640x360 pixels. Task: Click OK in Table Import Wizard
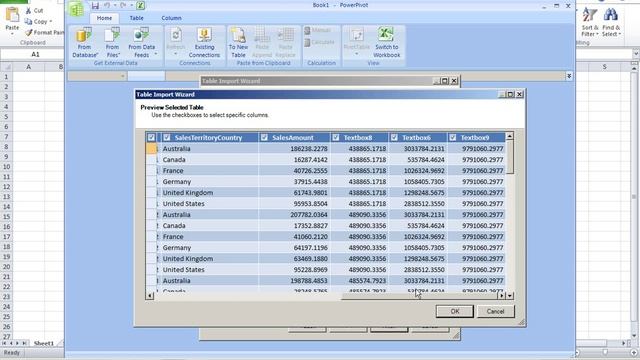pos(455,311)
